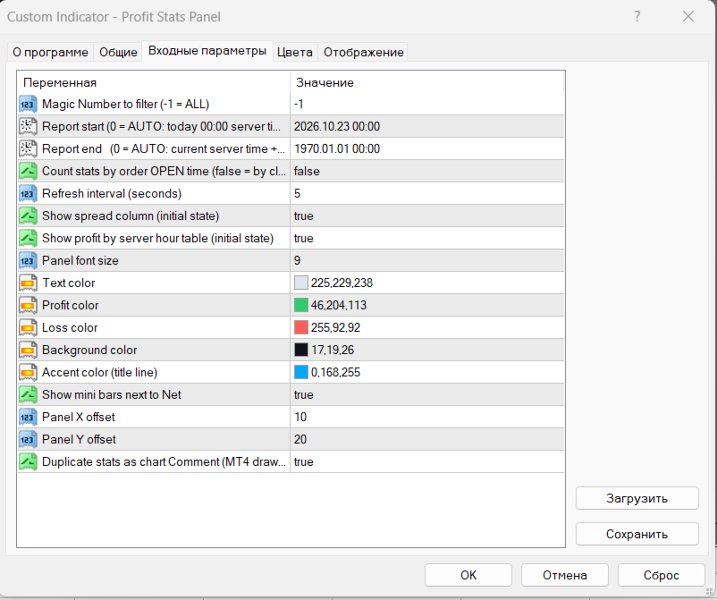Edit the Panel Y offset value 20
Viewport: 717px width, 600px height.
[x=300, y=439]
